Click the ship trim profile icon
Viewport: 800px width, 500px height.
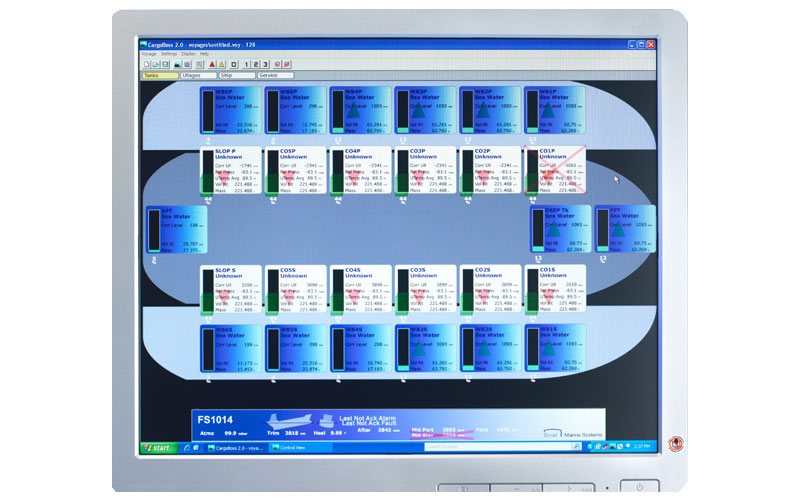tap(289, 421)
